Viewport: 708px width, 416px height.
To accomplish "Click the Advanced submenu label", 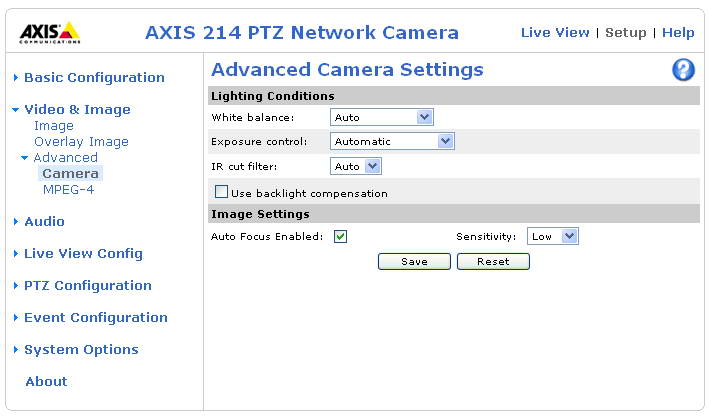I will coord(65,158).
